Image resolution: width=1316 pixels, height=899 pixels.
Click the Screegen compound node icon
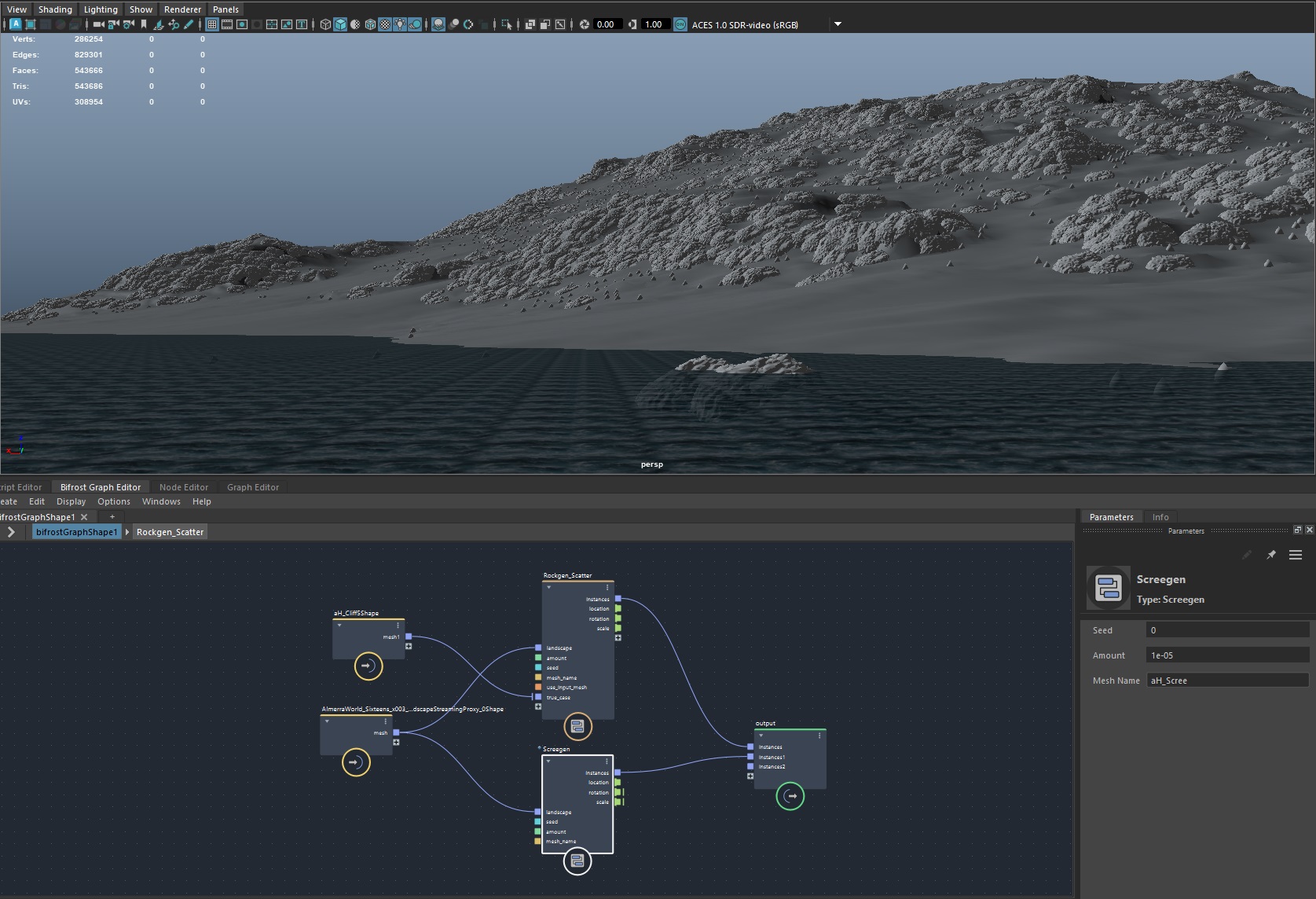point(577,861)
